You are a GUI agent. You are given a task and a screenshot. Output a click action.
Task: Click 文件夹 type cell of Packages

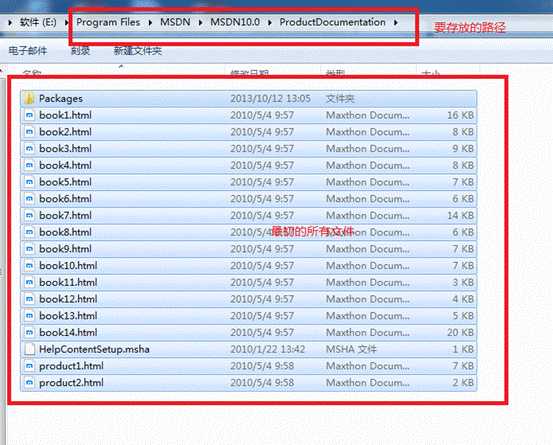tap(340, 99)
